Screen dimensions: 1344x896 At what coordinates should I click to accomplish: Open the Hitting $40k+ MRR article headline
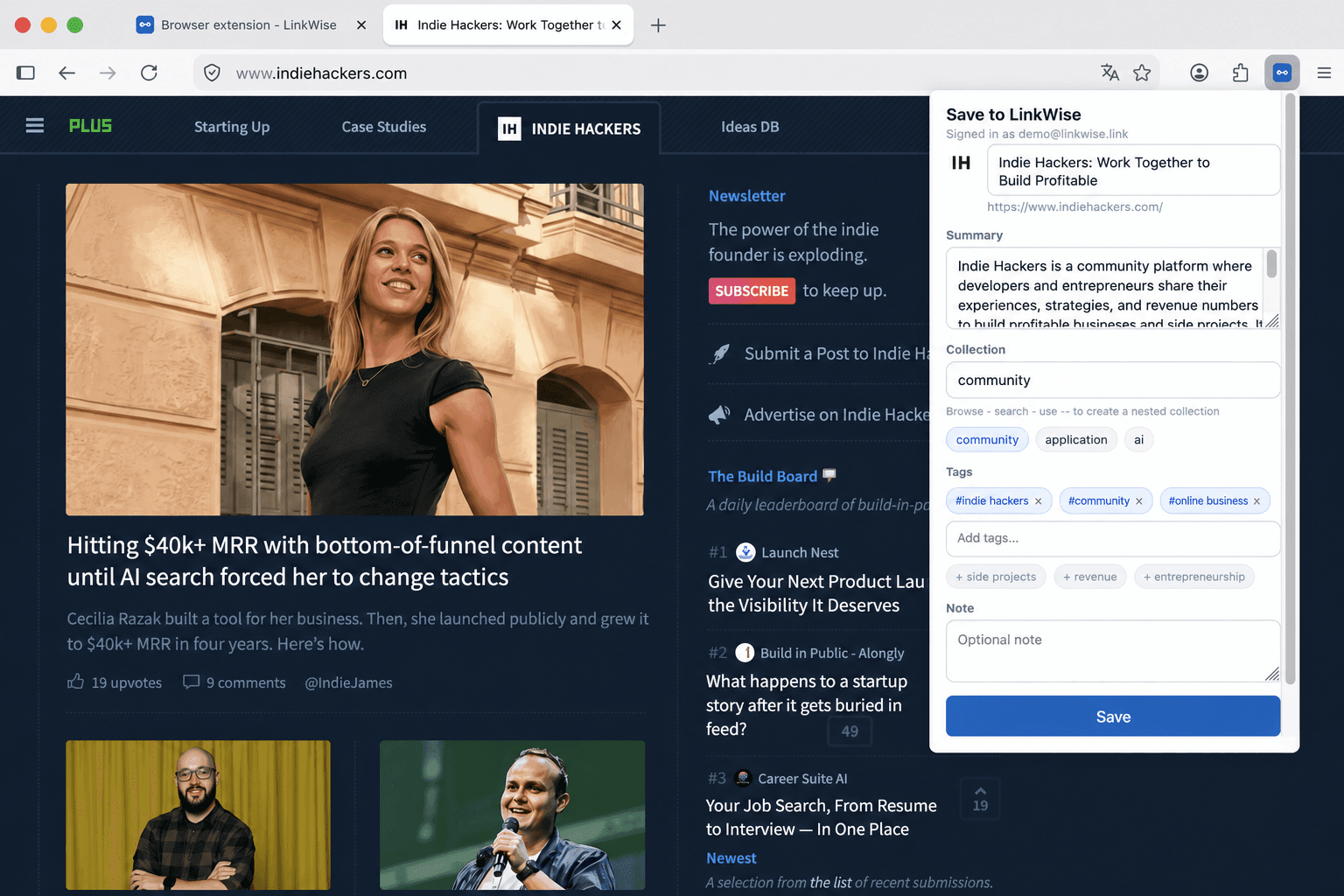325,561
